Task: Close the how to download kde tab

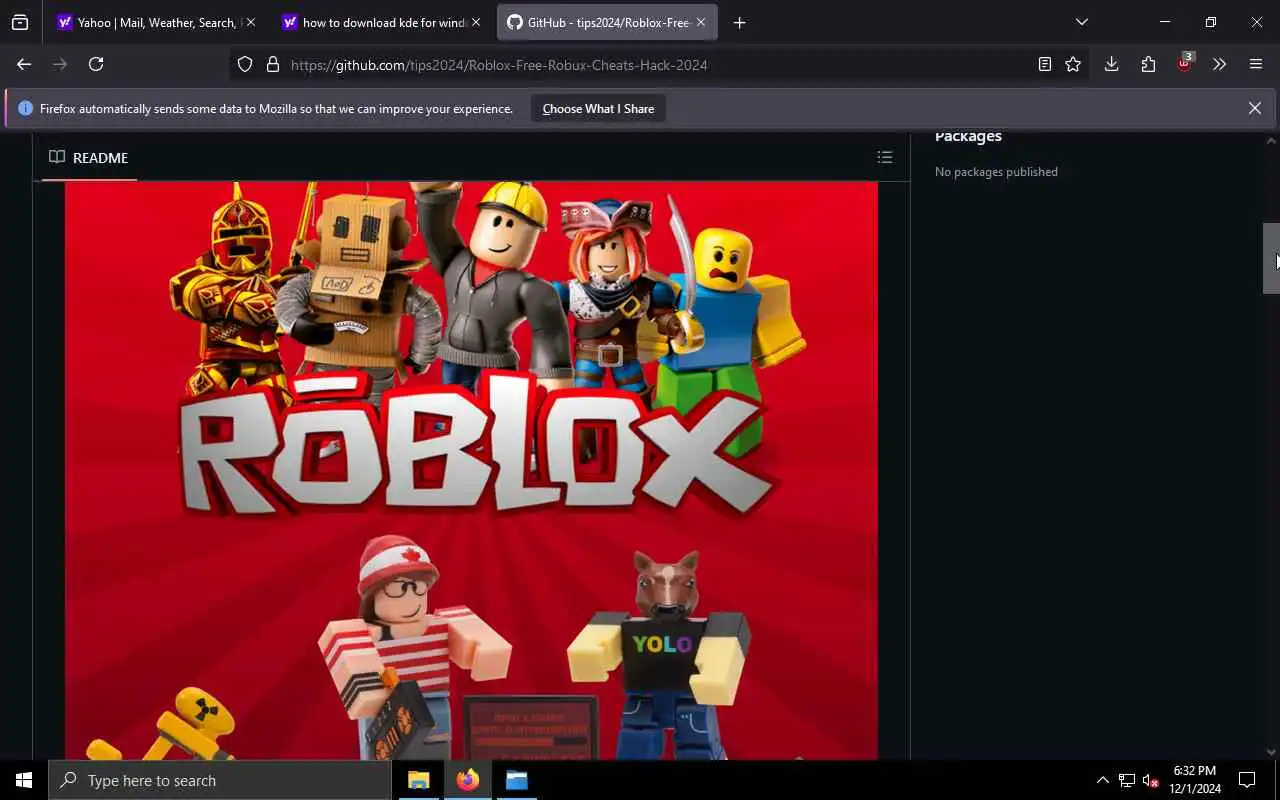Action: click(x=476, y=22)
